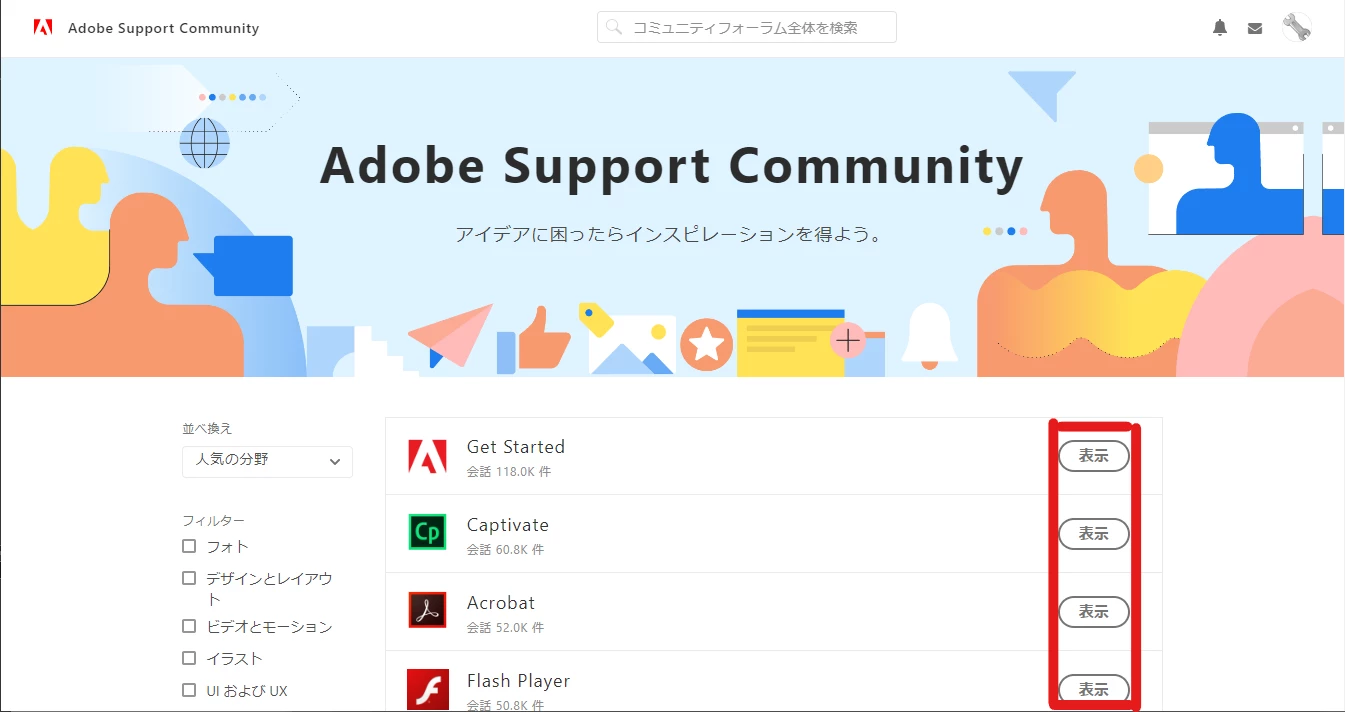Click the Captivate product icon

point(428,533)
